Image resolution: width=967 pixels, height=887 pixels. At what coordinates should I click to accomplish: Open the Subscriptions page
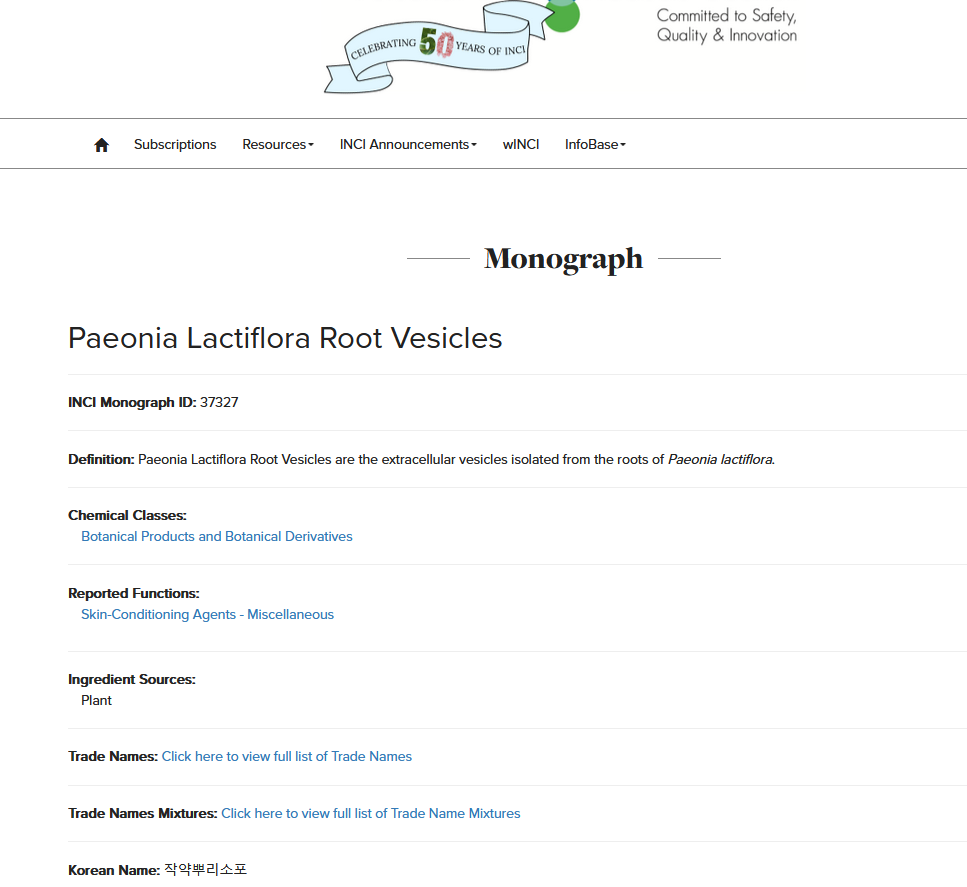[x=175, y=145]
